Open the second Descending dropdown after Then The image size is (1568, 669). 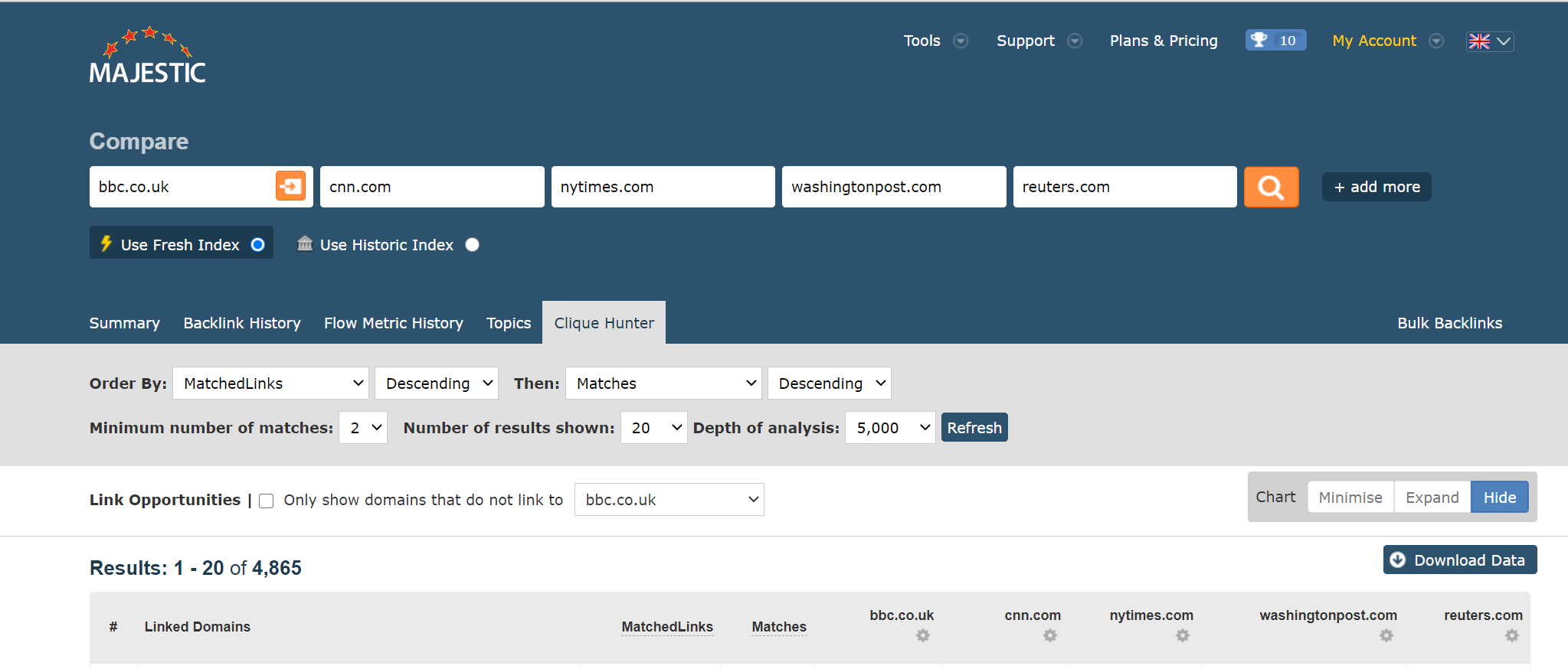pyautogui.click(x=830, y=383)
